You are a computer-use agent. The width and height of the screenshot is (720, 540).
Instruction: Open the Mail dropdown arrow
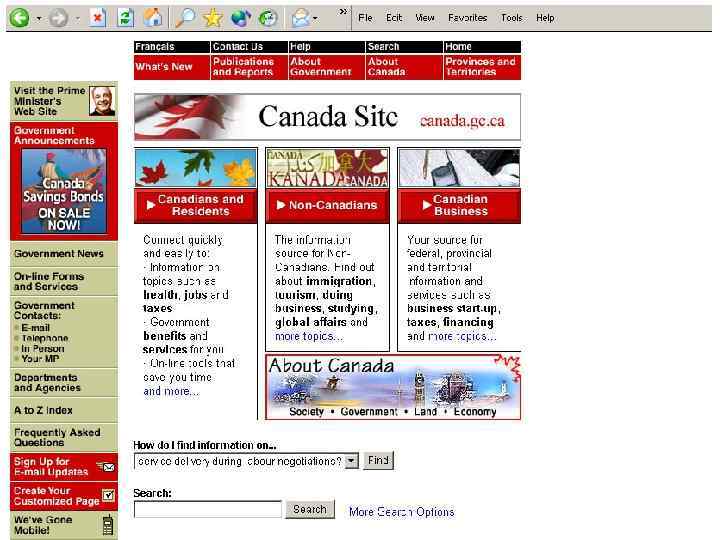tap(315, 18)
